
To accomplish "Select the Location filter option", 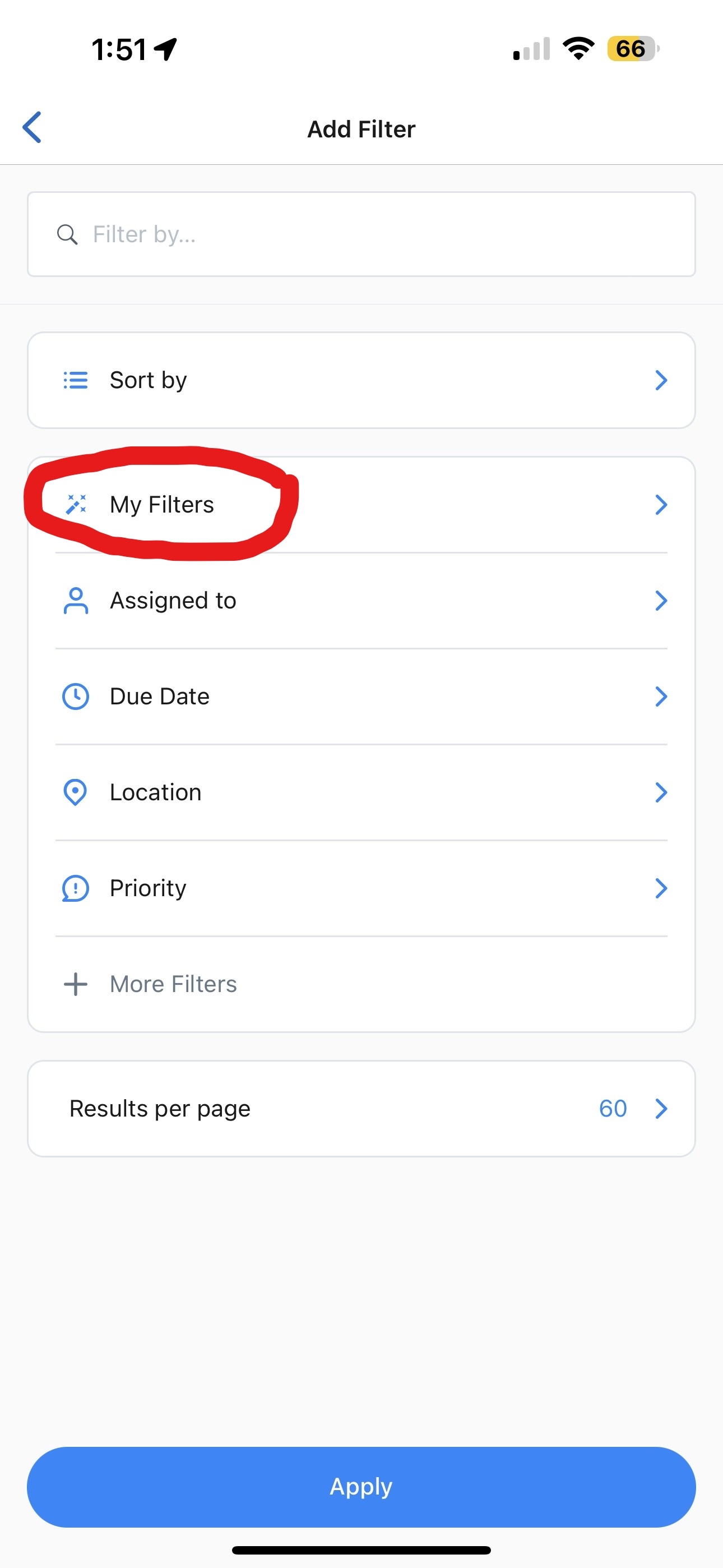I will point(155,792).
